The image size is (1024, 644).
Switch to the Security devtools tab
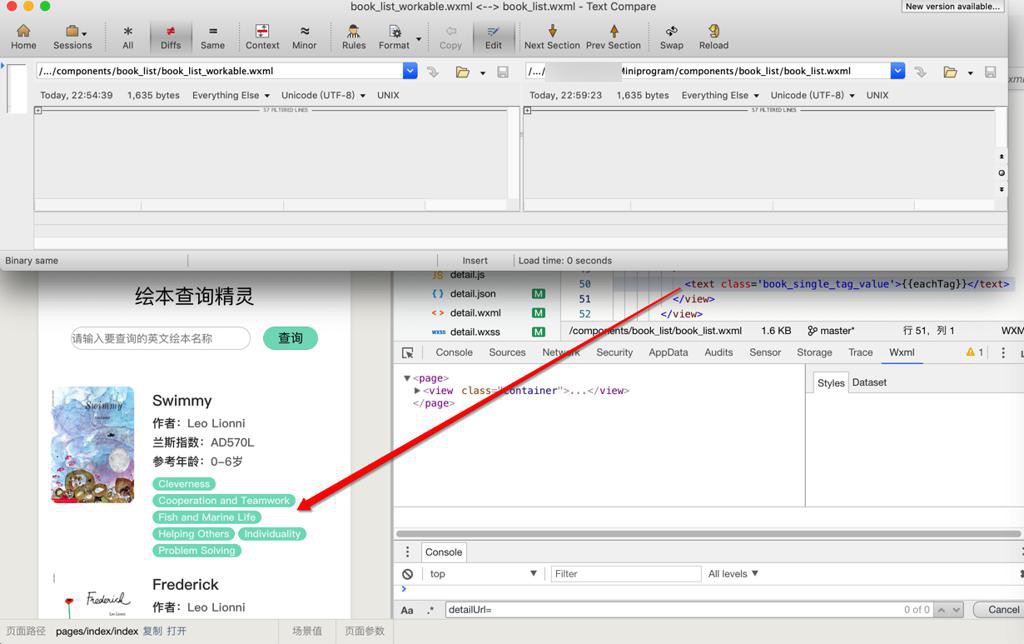click(614, 353)
